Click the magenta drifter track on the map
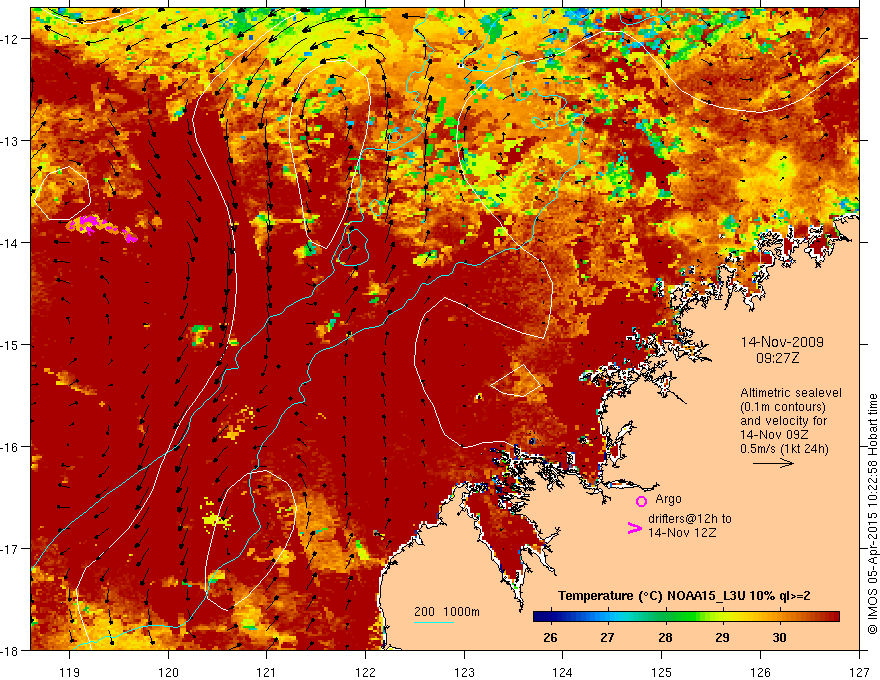 103,228
